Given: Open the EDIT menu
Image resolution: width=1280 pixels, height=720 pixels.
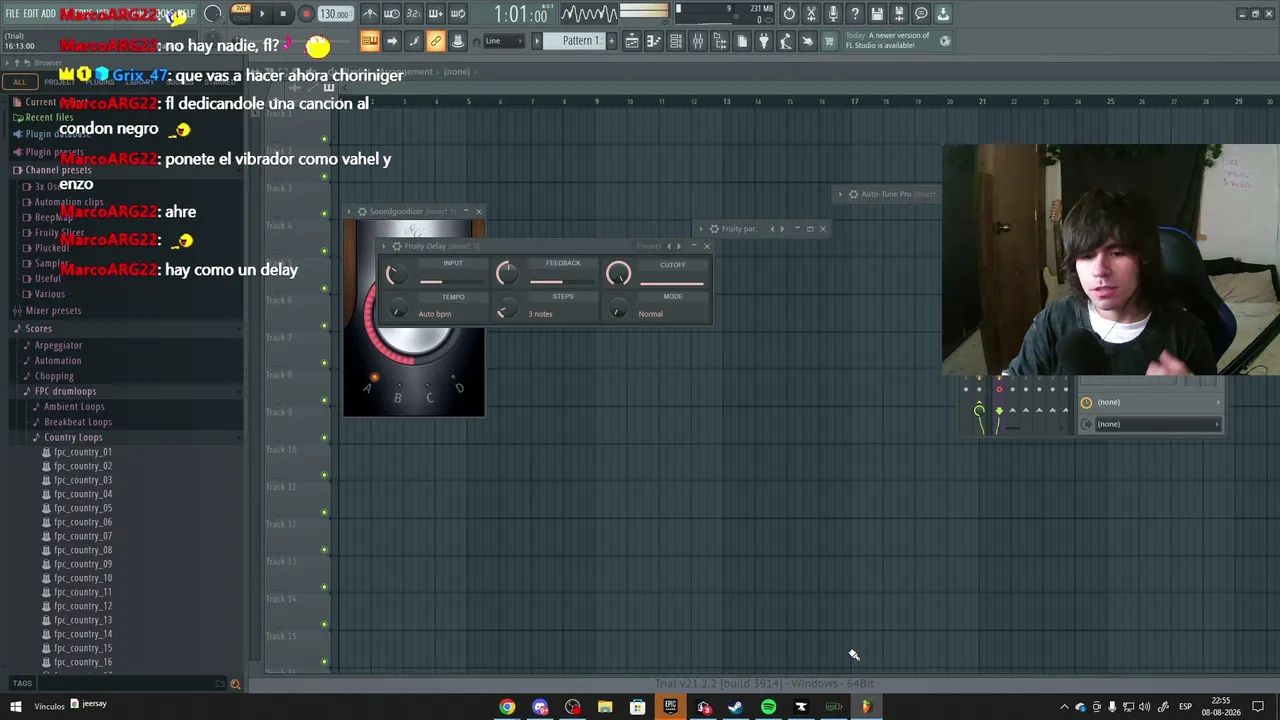Looking at the screenshot, I should point(31,14).
